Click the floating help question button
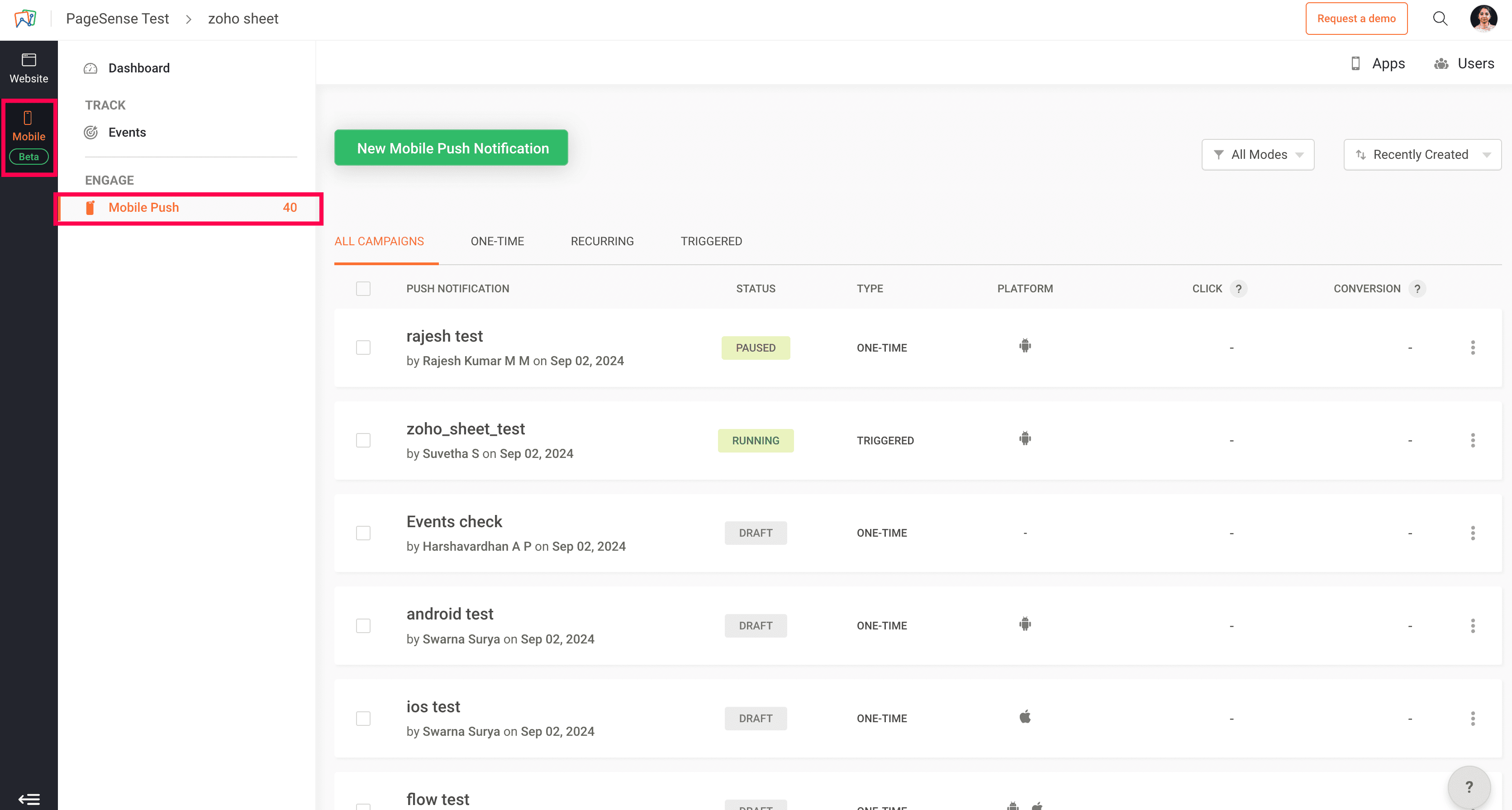 pos(1469,787)
